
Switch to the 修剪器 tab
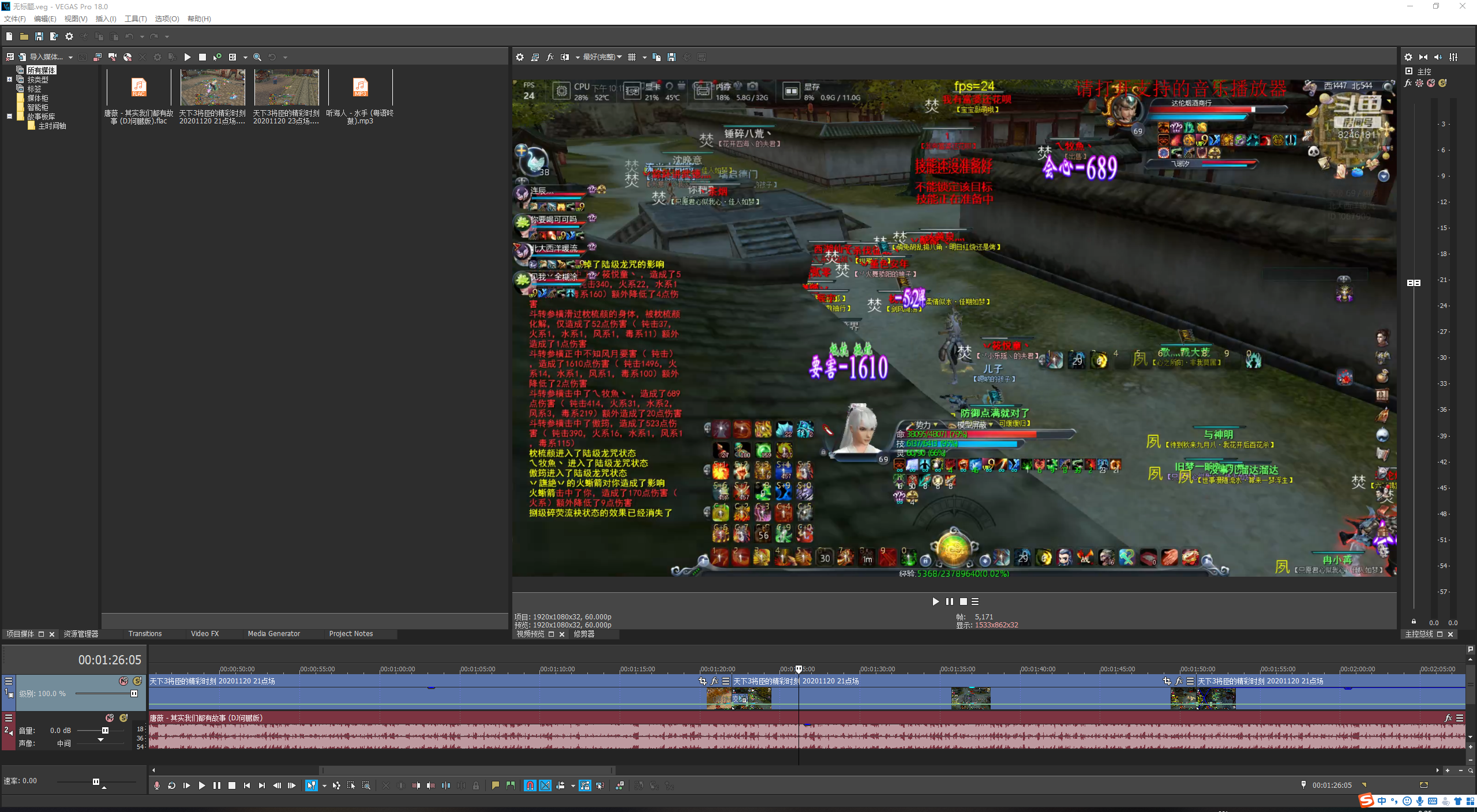click(584, 634)
